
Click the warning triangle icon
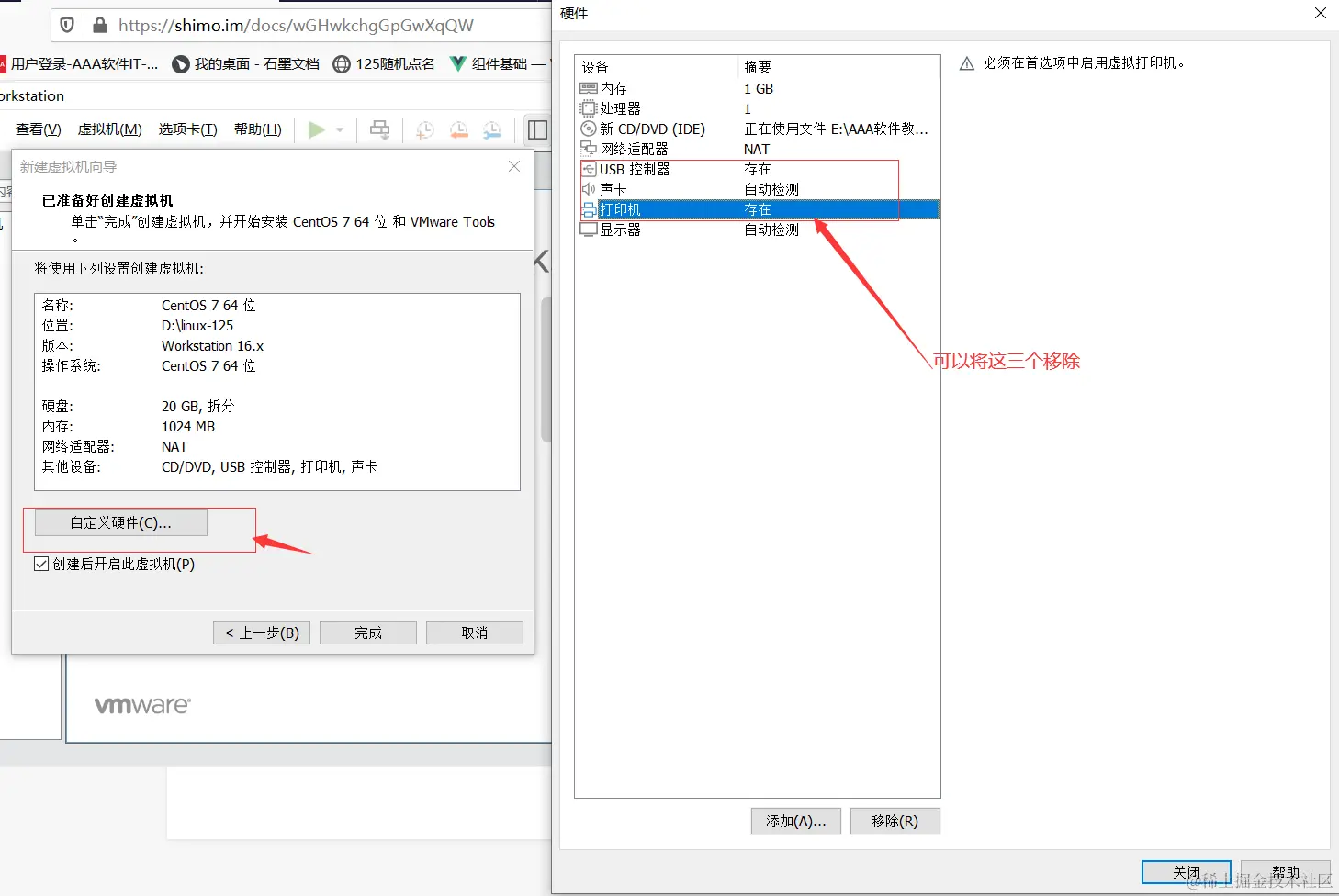(x=967, y=63)
